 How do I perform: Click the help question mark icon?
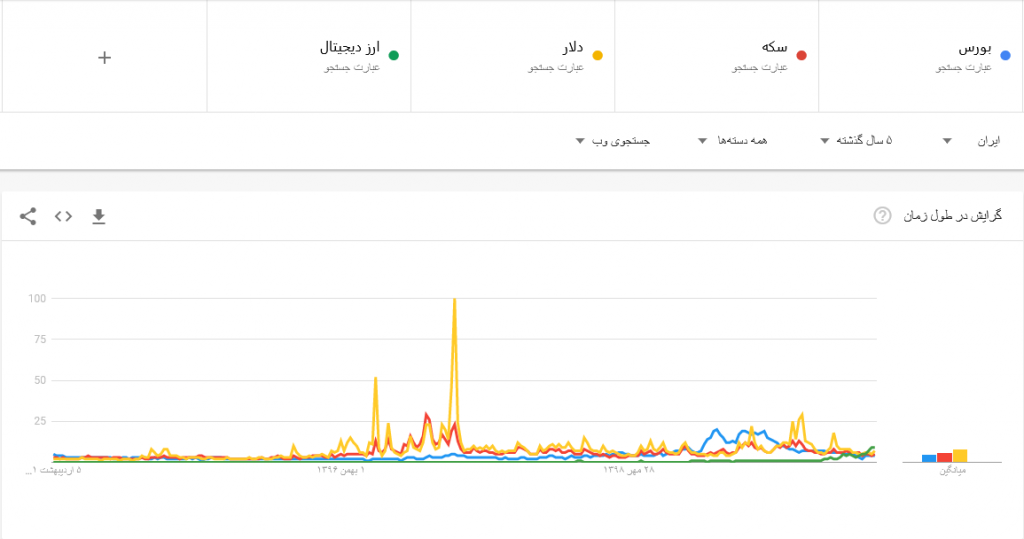coord(882,216)
